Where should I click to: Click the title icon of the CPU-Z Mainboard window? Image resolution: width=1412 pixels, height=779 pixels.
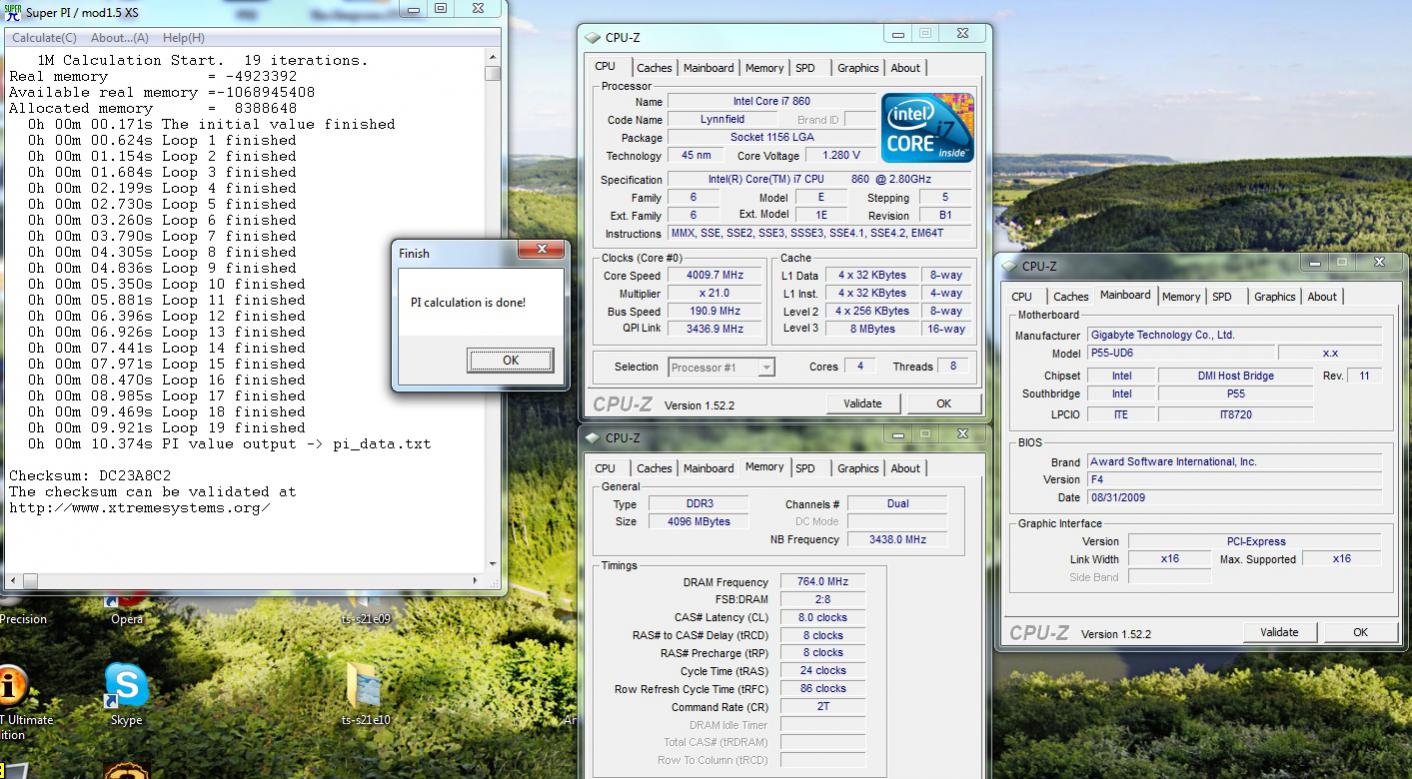(x=1008, y=267)
